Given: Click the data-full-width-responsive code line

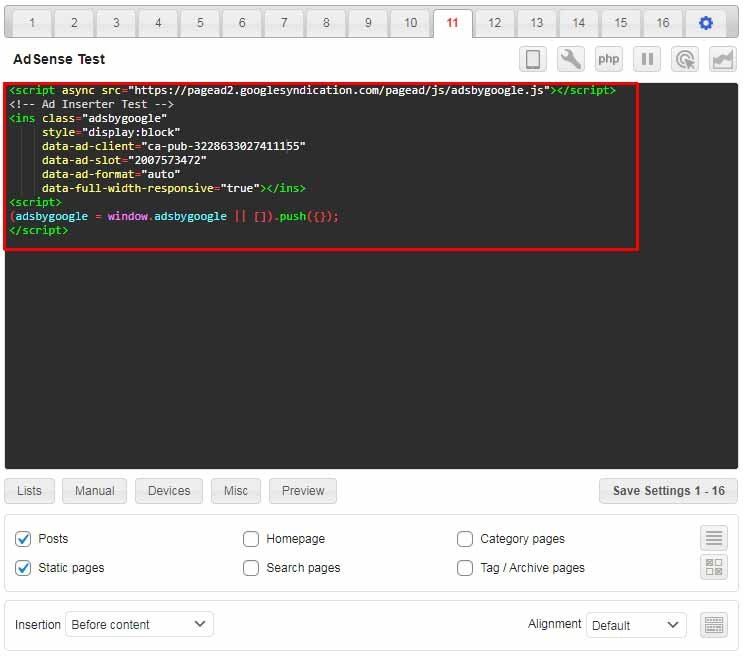Looking at the screenshot, I should 173,188.
